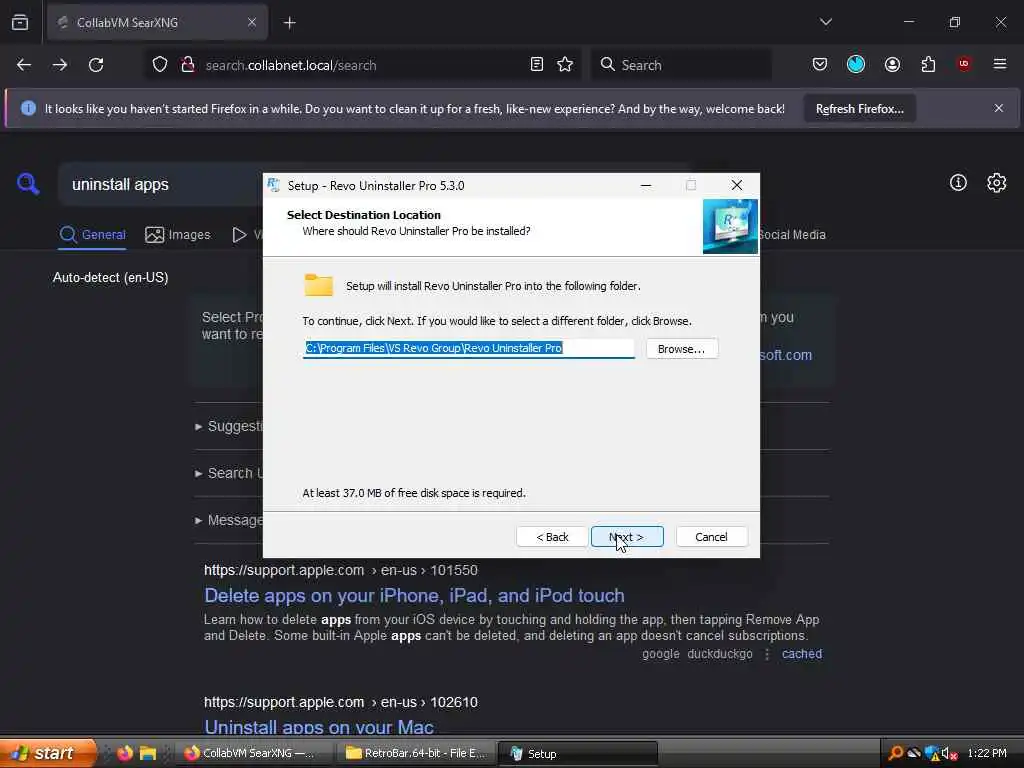
Task: Click the Refresh Firefox... button
Action: 859,109
